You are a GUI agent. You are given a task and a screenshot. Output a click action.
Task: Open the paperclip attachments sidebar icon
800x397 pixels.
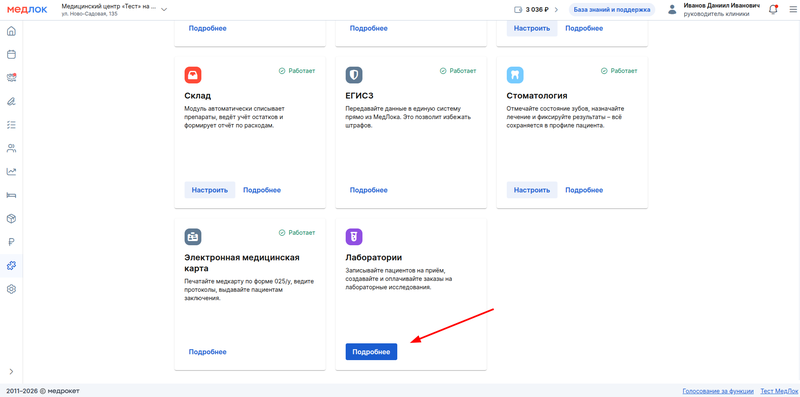[11, 101]
